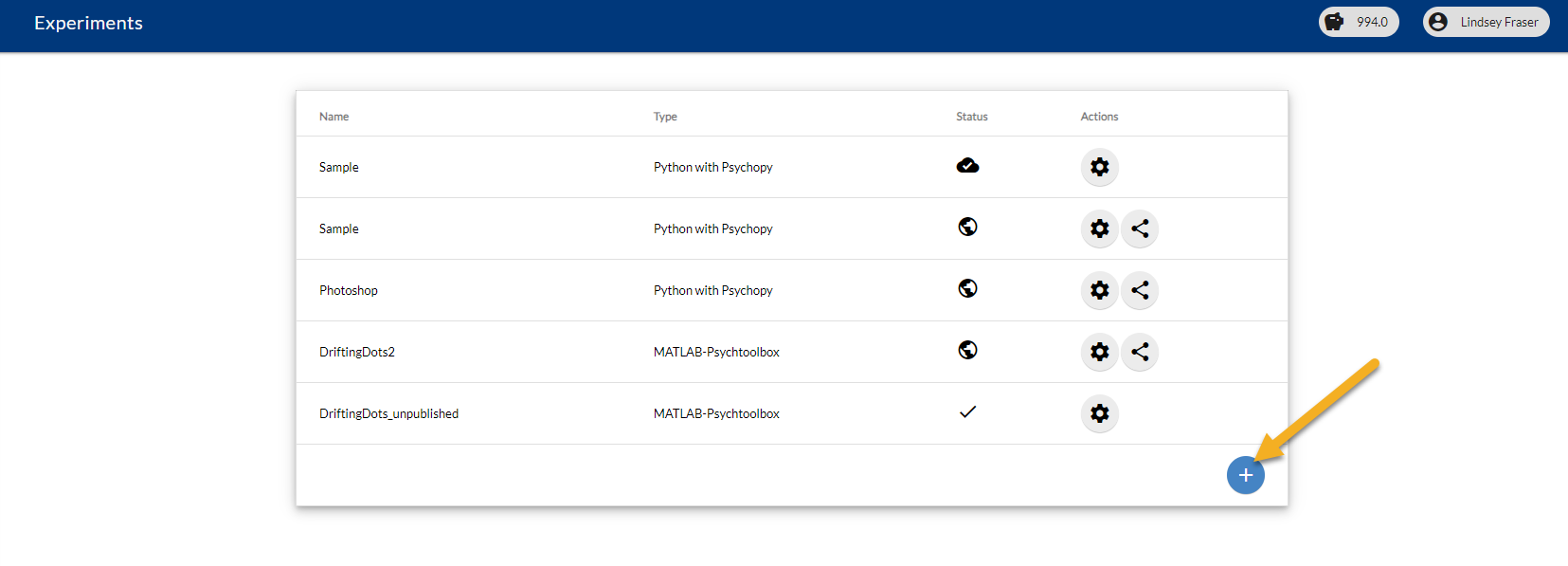Open settings gear for the second Sample experiment
This screenshot has width=1568, height=566.
[1099, 228]
